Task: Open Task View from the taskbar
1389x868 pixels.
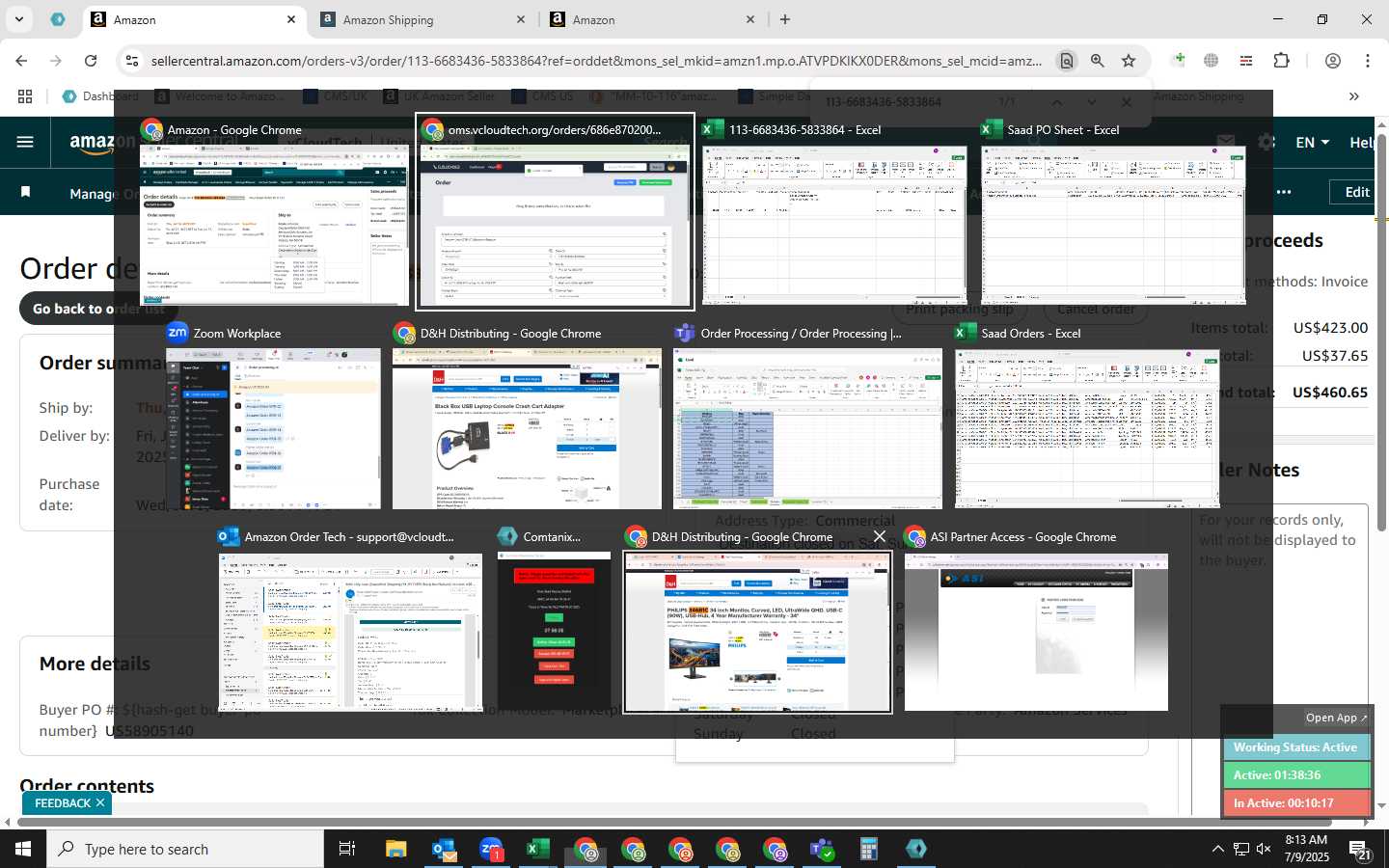Action: (347, 849)
